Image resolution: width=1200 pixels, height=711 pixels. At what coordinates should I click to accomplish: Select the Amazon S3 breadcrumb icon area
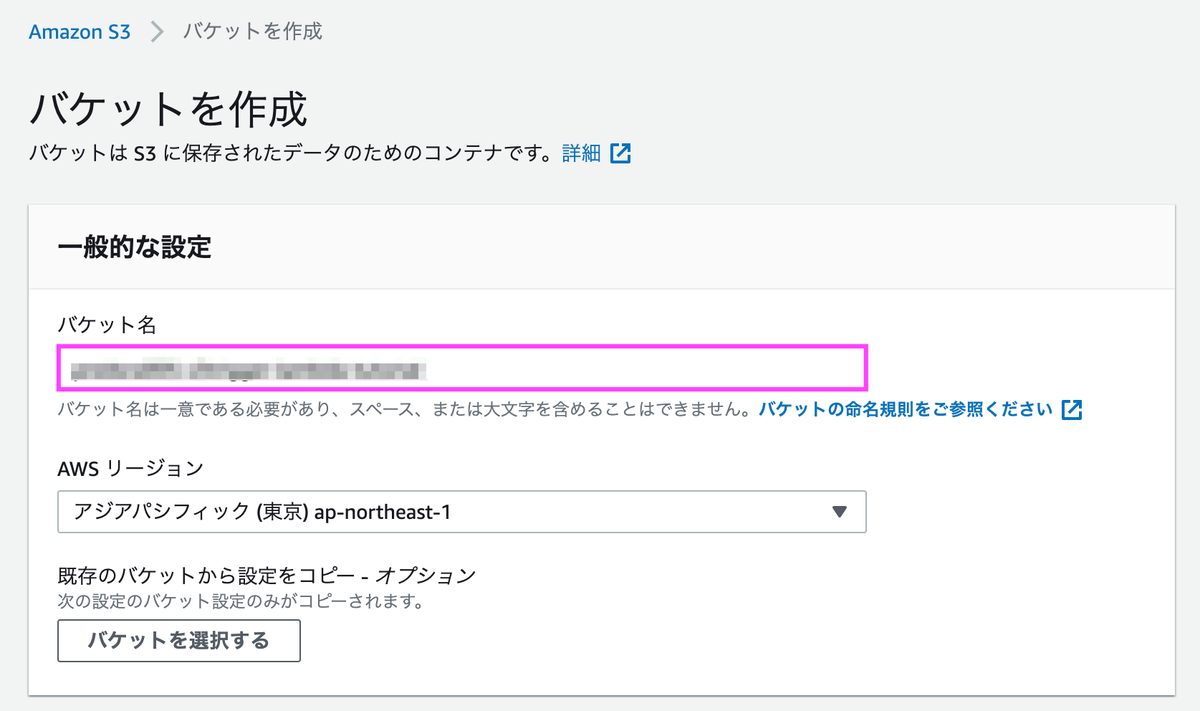(x=79, y=31)
